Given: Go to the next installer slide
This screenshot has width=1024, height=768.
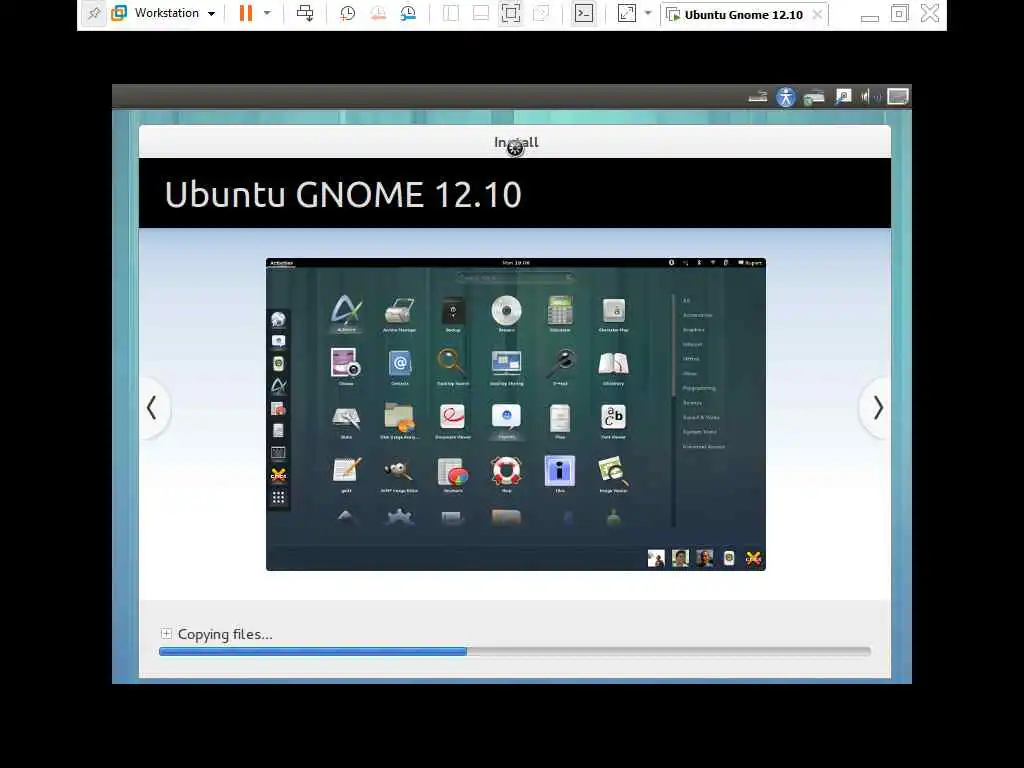Looking at the screenshot, I should tap(878, 408).
